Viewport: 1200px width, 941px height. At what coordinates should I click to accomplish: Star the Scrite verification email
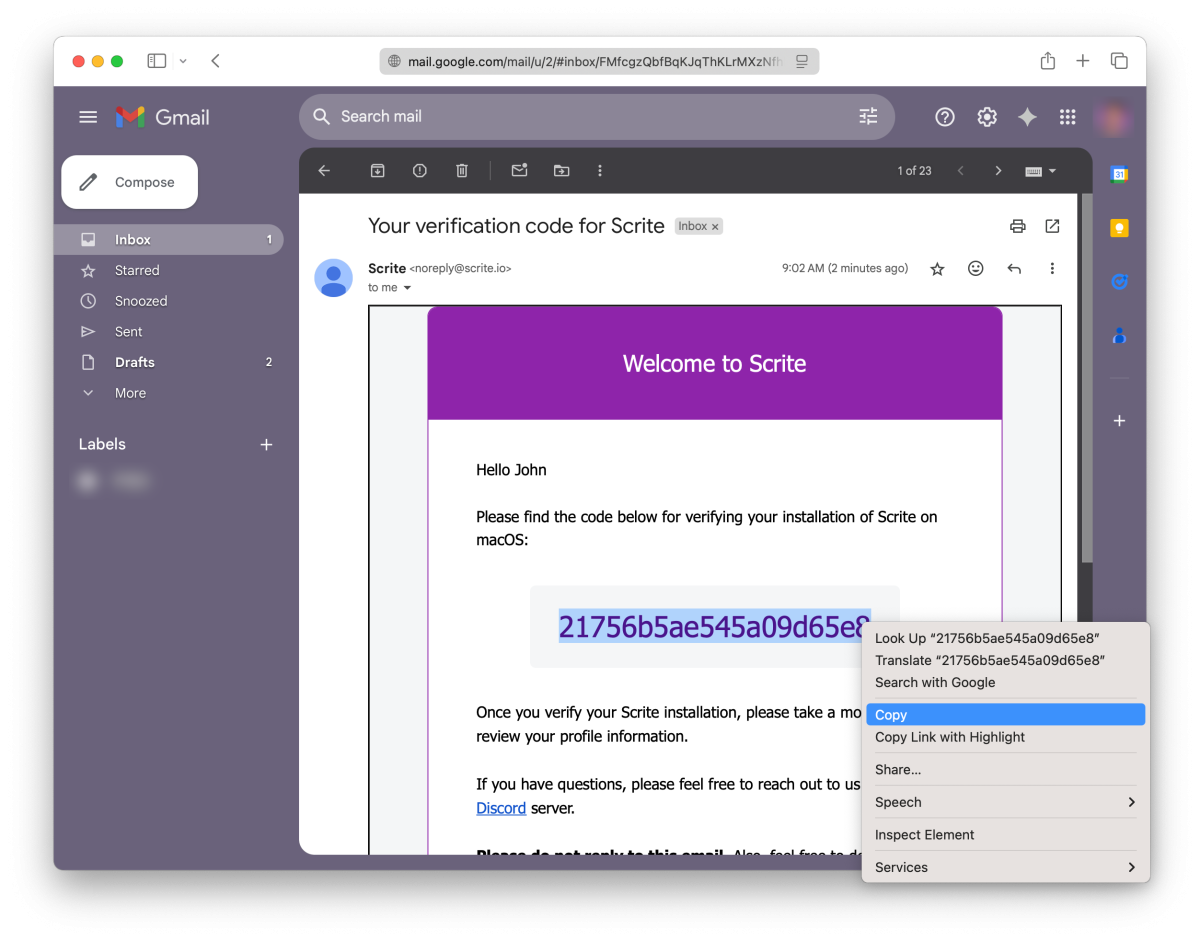(x=937, y=269)
